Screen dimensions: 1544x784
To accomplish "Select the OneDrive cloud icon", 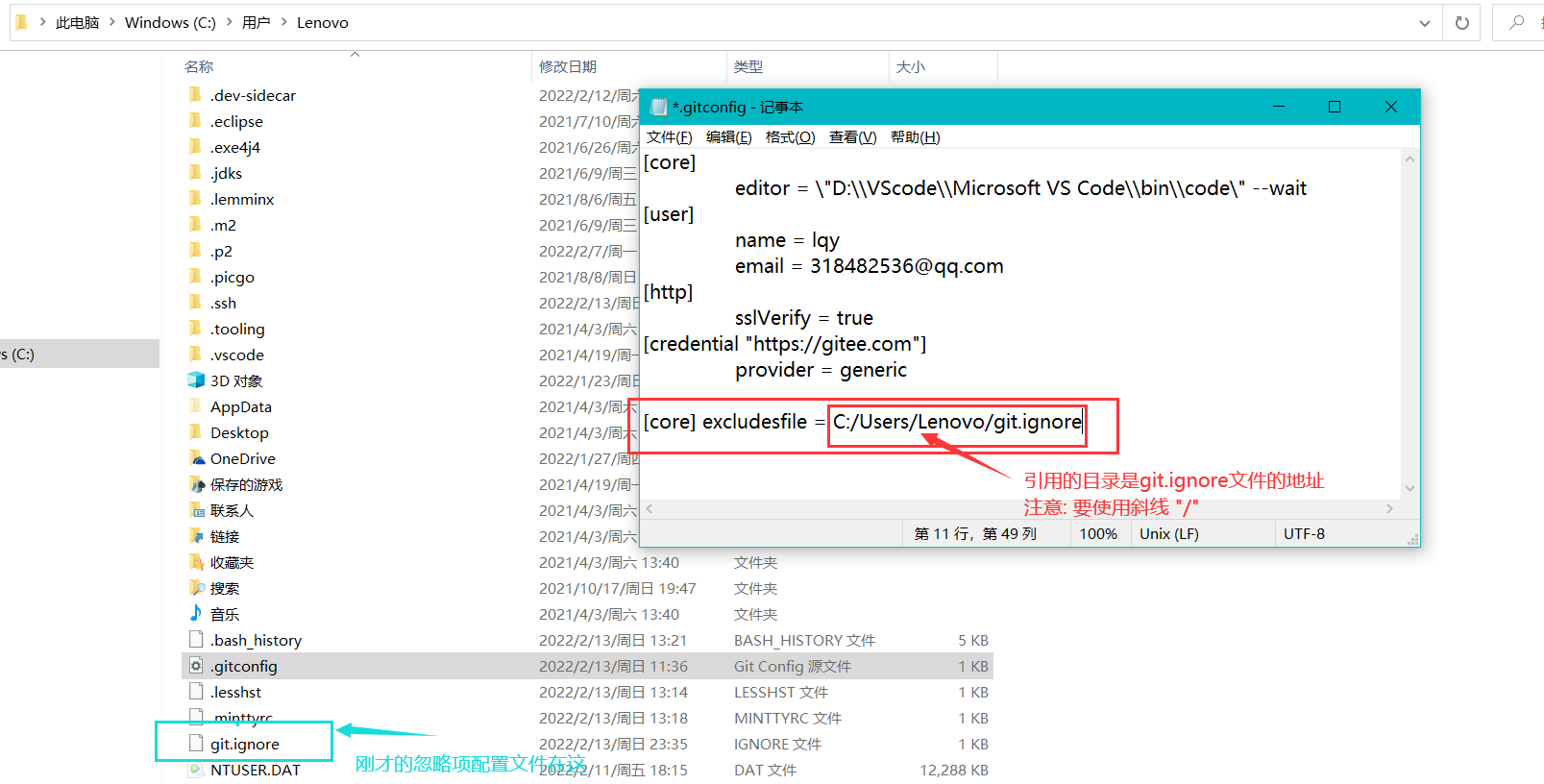I will (196, 458).
